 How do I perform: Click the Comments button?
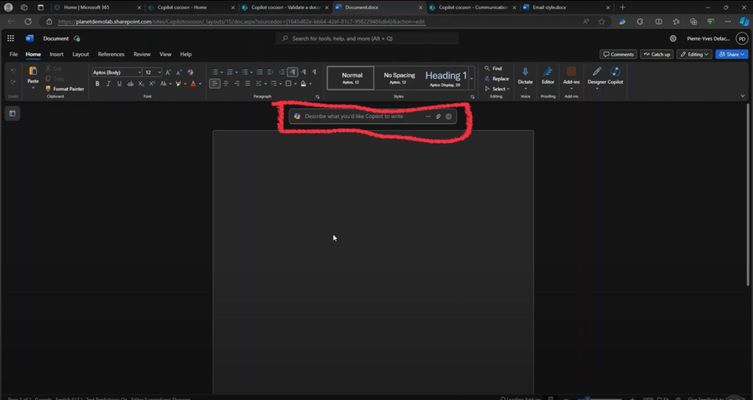(x=618, y=54)
